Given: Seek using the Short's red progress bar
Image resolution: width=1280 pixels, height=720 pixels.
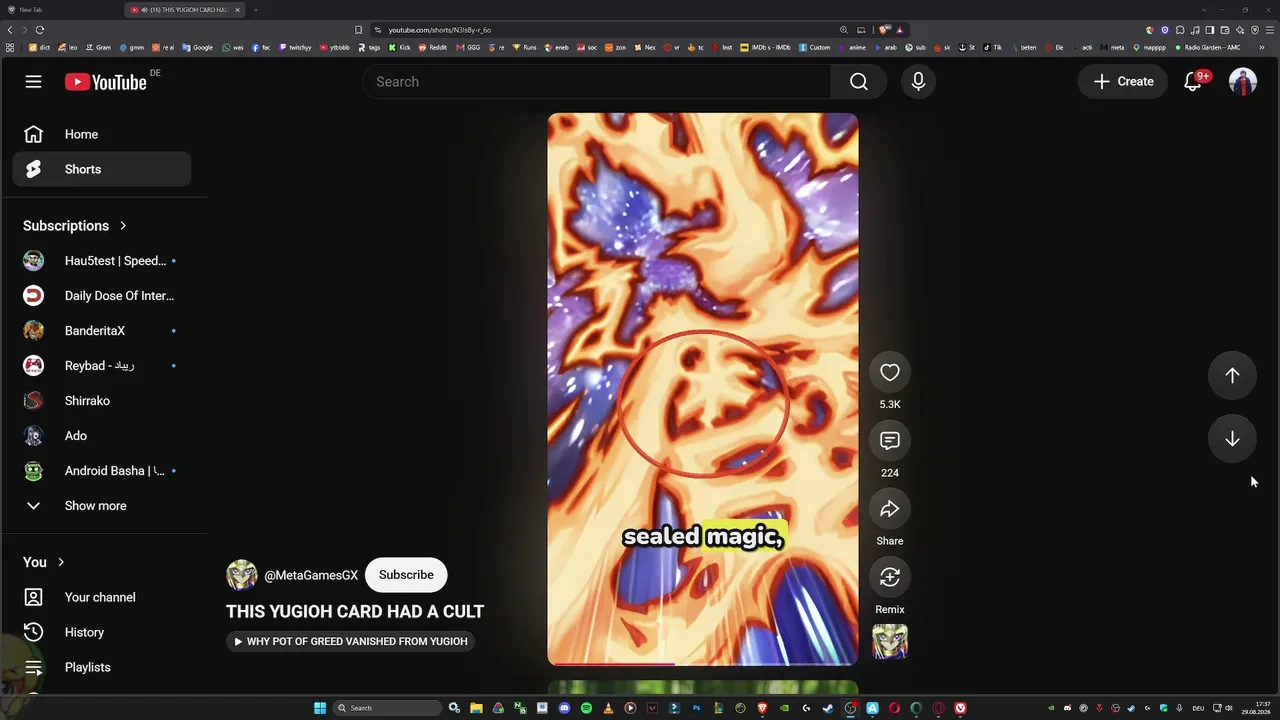Looking at the screenshot, I should 703,663.
